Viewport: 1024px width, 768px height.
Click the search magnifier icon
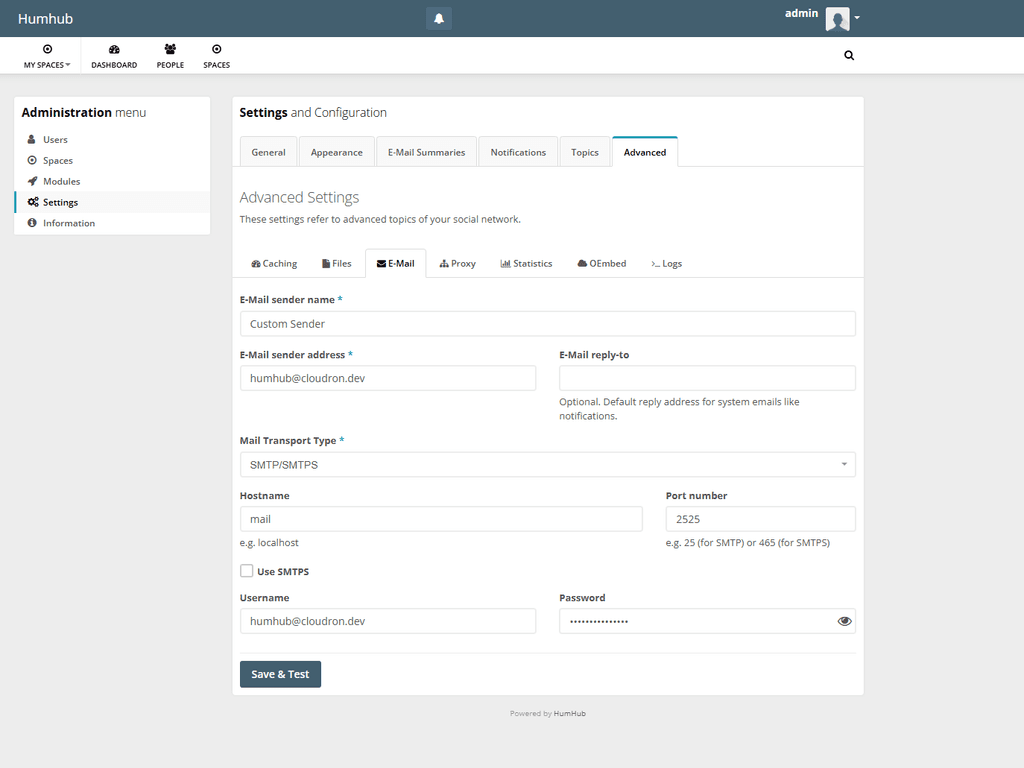tap(849, 56)
